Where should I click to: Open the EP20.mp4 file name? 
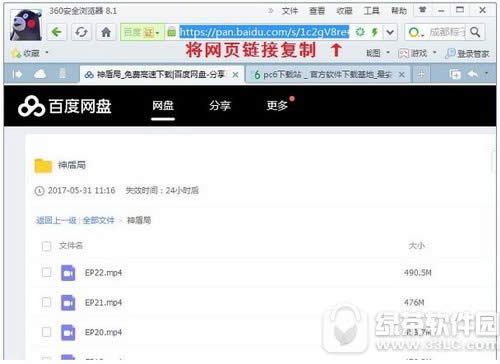tap(104, 332)
